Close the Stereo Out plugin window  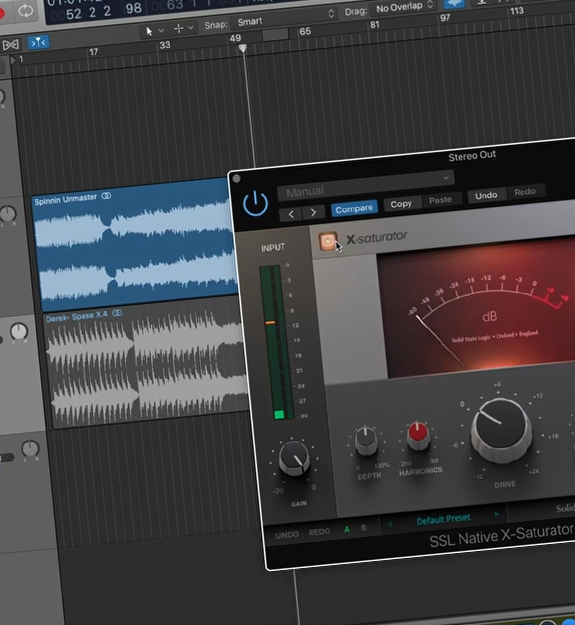point(236,179)
